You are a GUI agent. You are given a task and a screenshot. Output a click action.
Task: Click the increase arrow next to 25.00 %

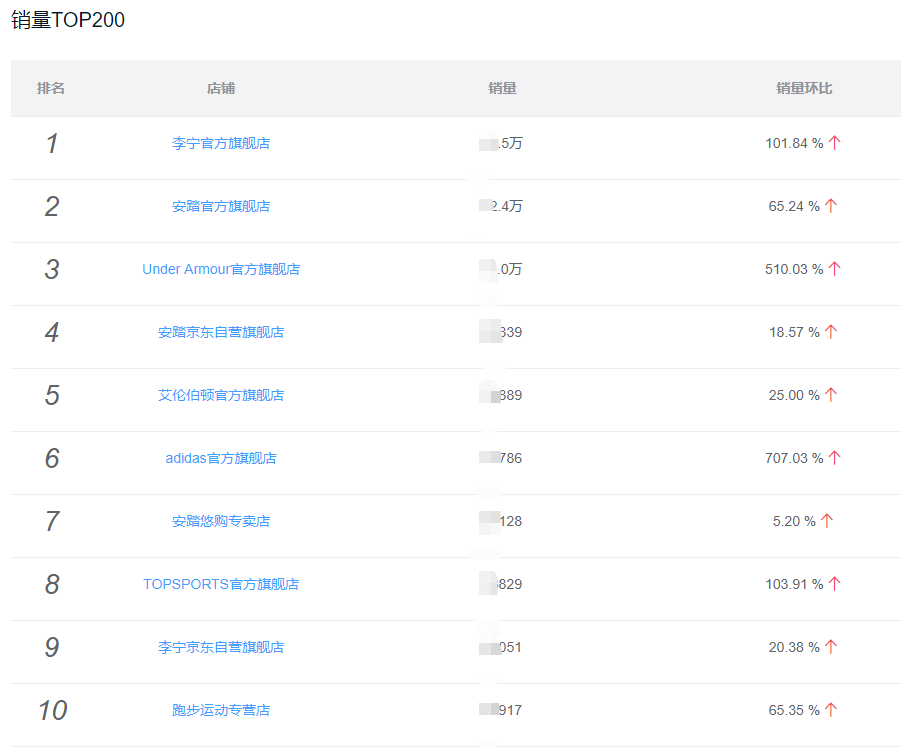830,395
